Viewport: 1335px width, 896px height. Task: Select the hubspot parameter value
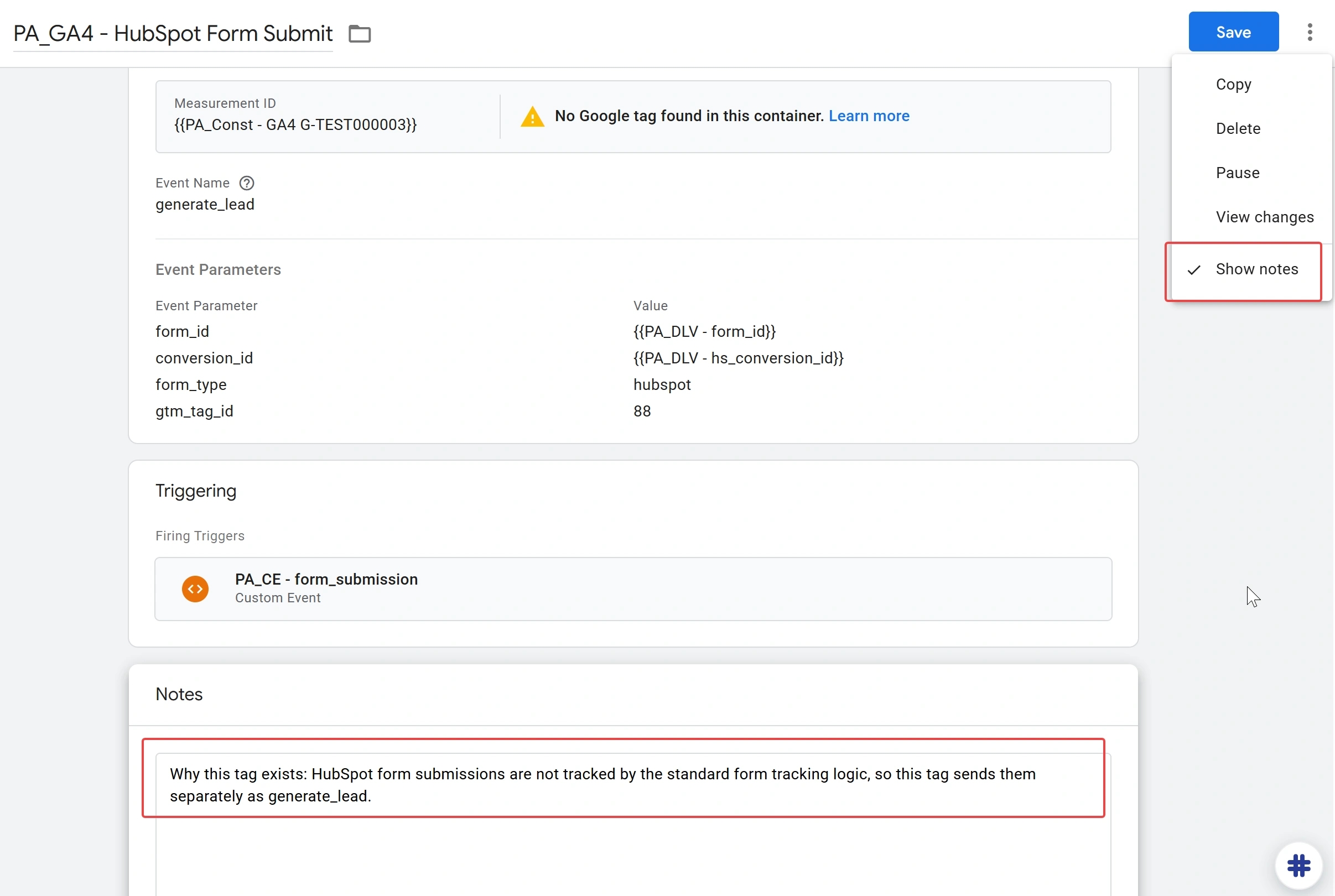click(x=662, y=384)
